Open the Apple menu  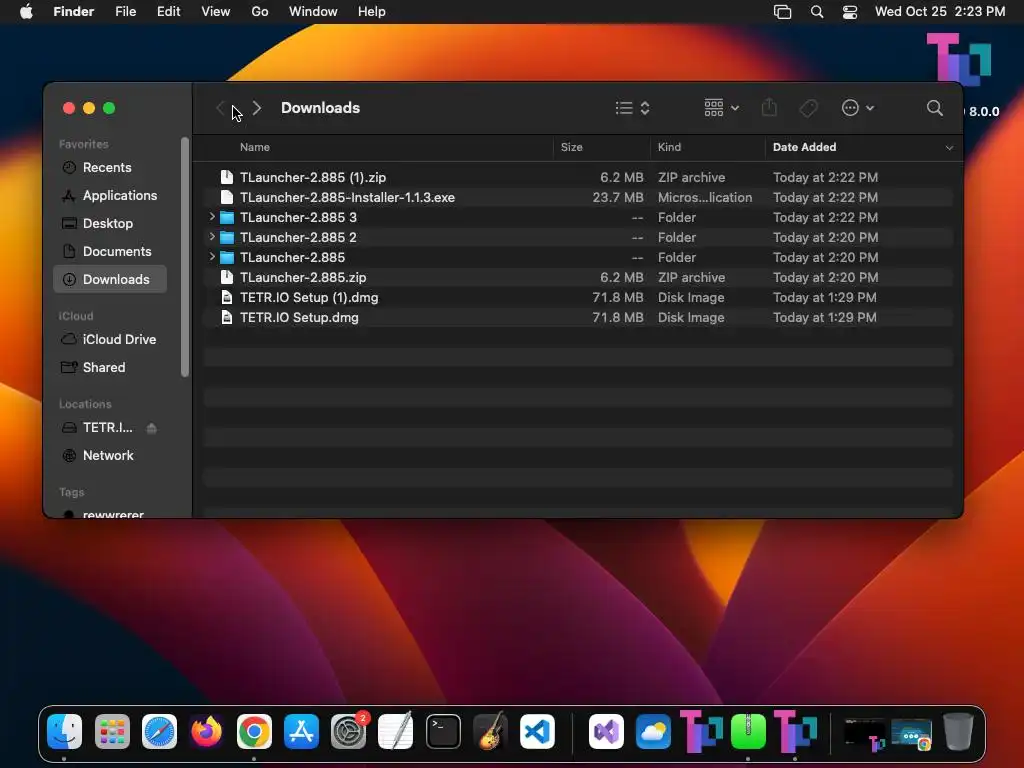(x=26, y=12)
